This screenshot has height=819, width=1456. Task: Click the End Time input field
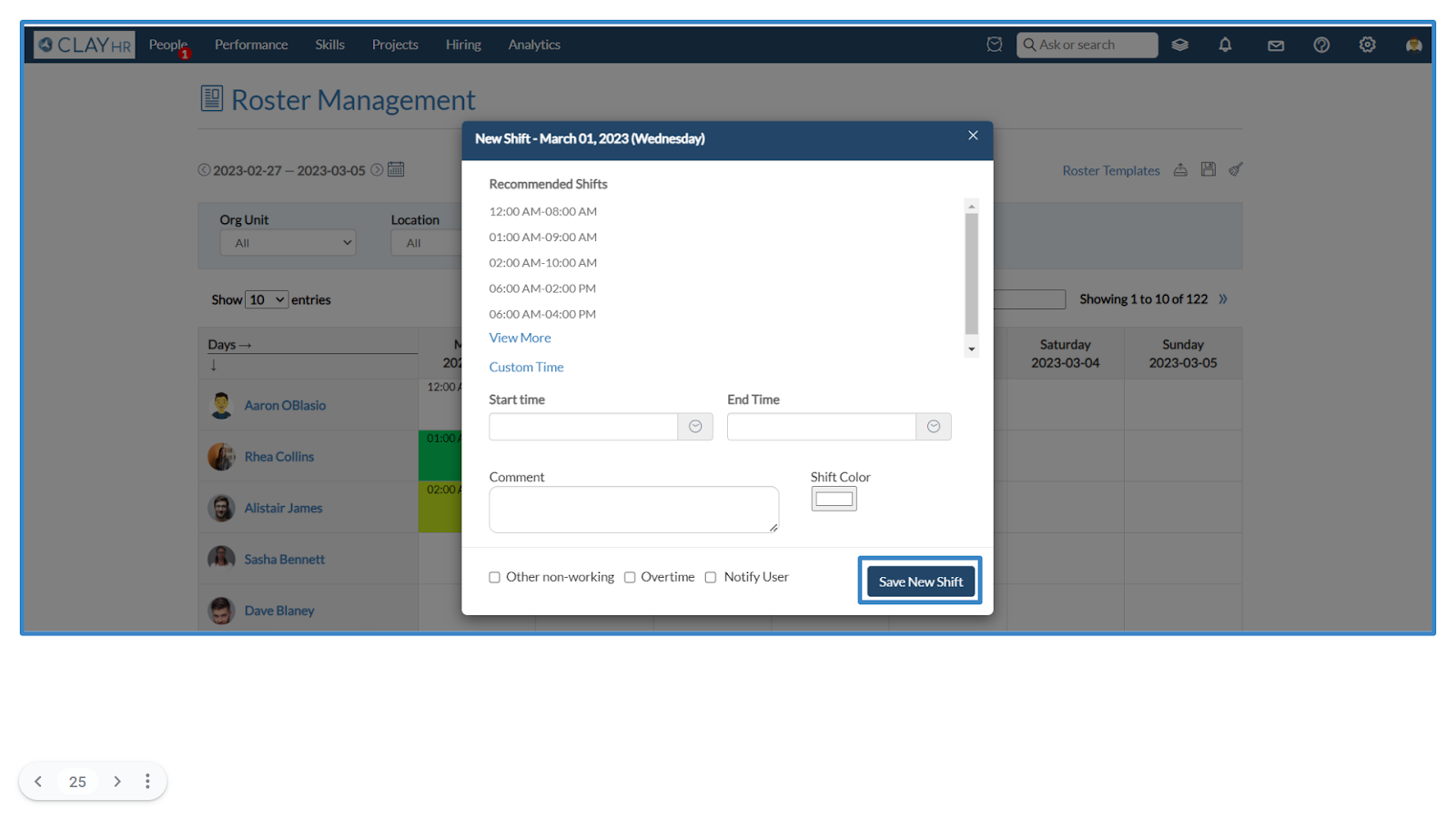822,427
